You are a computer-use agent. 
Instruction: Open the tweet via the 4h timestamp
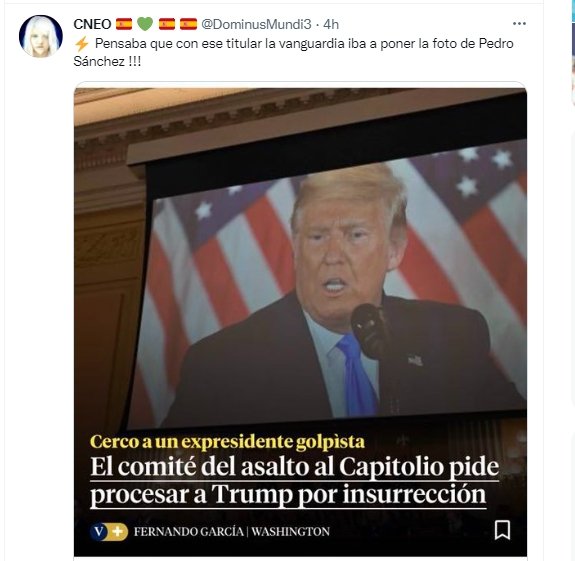coord(331,24)
